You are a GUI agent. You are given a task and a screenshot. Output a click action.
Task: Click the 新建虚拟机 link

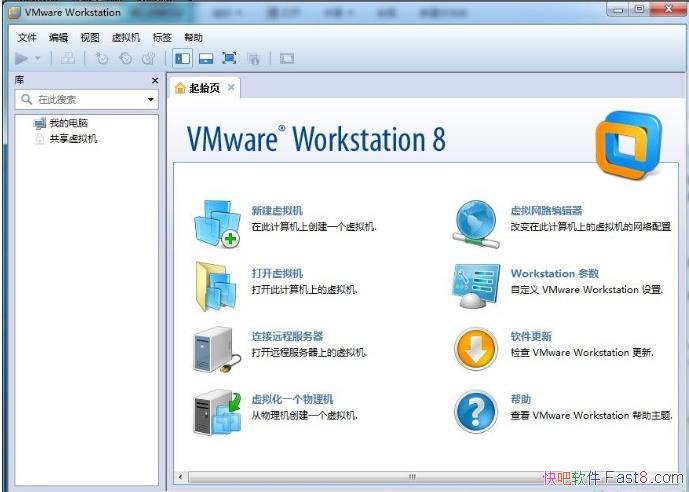coord(277,211)
